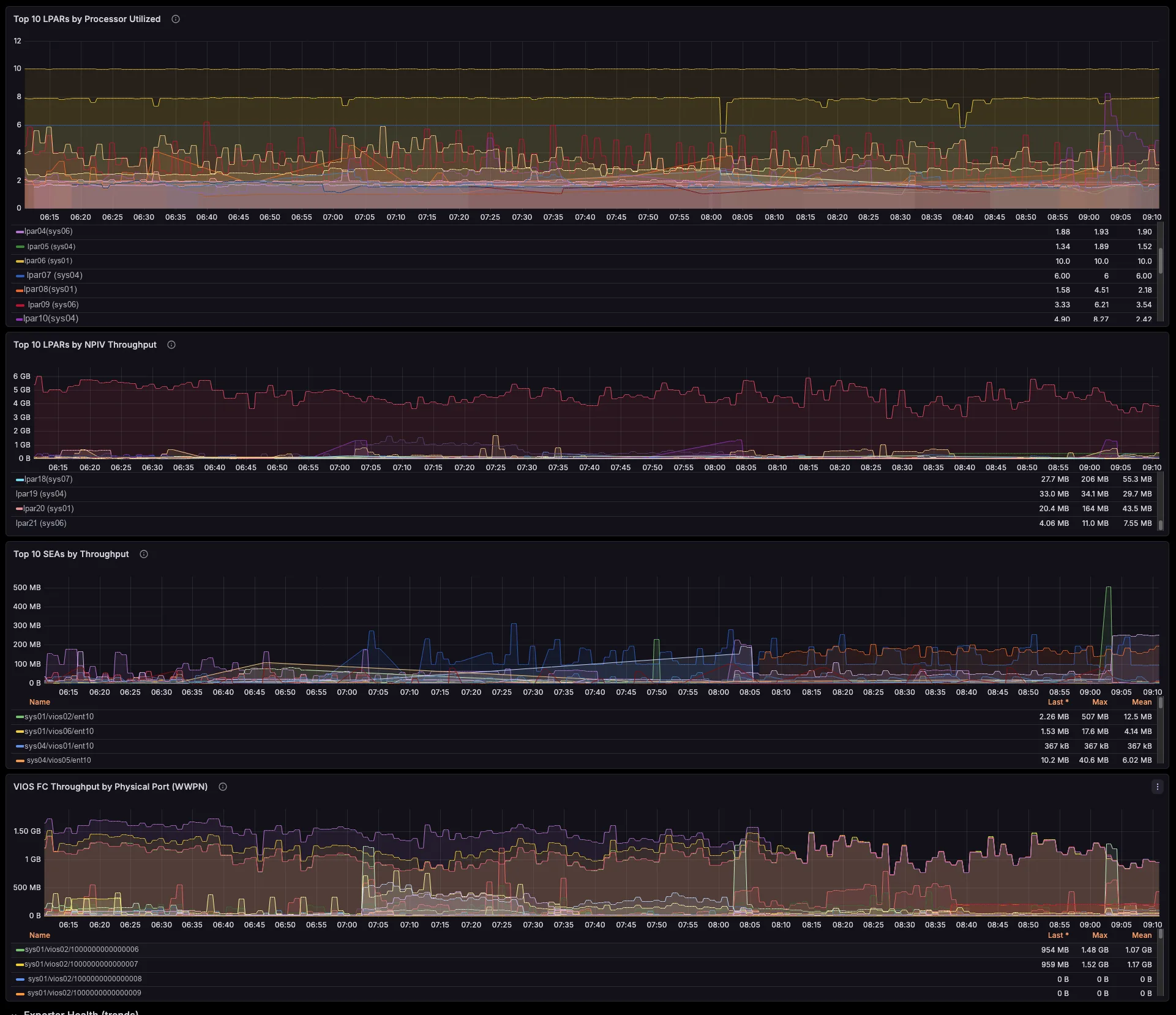
Task: Open Top 10 SEAs by Throughput title menu
Action: pyautogui.click(x=71, y=554)
